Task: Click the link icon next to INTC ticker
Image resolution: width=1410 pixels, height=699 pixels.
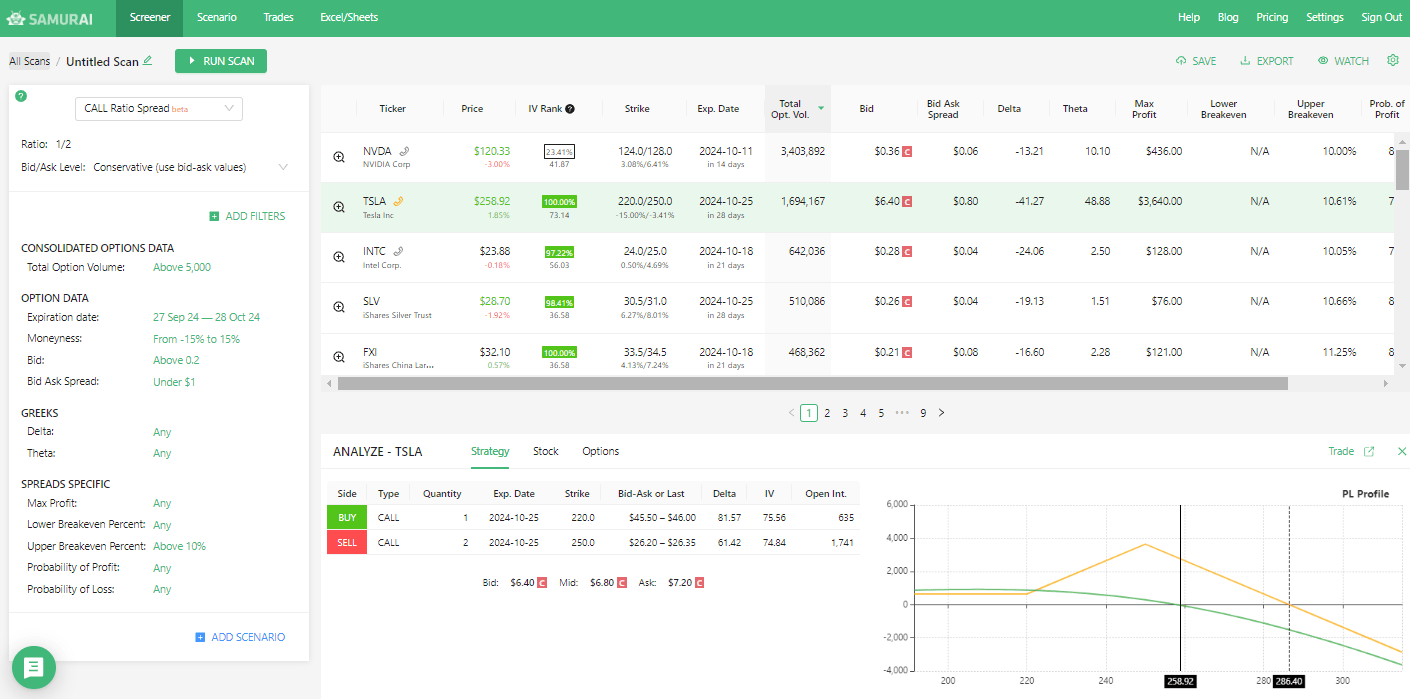Action: [x=398, y=251]
